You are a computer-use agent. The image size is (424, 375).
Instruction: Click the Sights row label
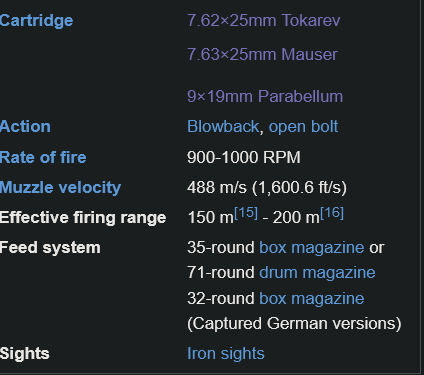click(x=25, y=354)
